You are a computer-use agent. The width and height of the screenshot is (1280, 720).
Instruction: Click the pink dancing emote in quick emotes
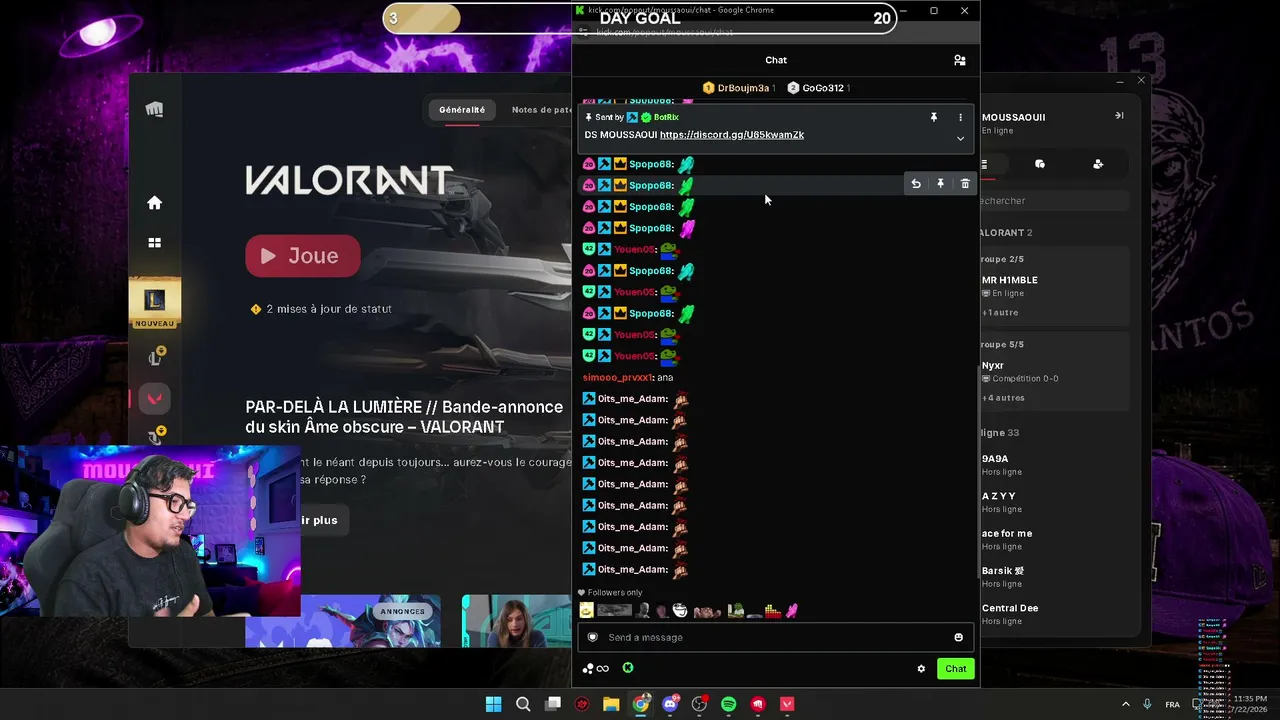[791, 610]
